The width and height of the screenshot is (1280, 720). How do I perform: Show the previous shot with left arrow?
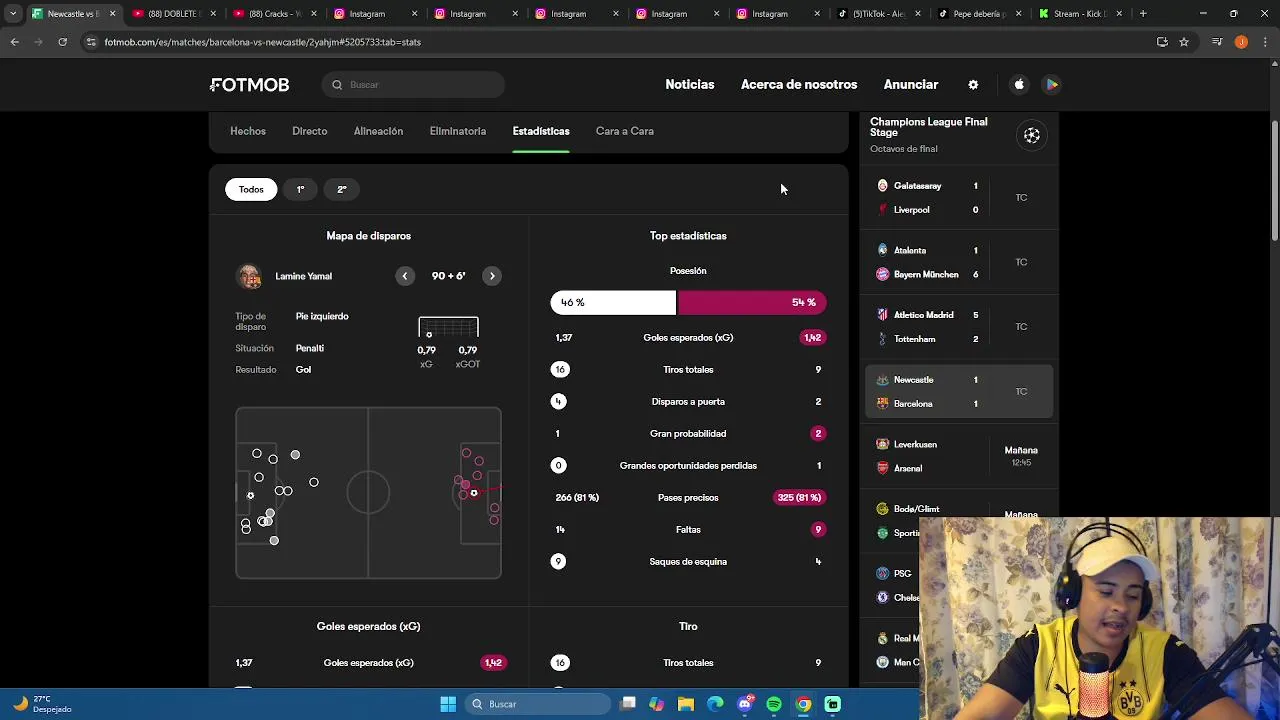(x=405, y=276)
